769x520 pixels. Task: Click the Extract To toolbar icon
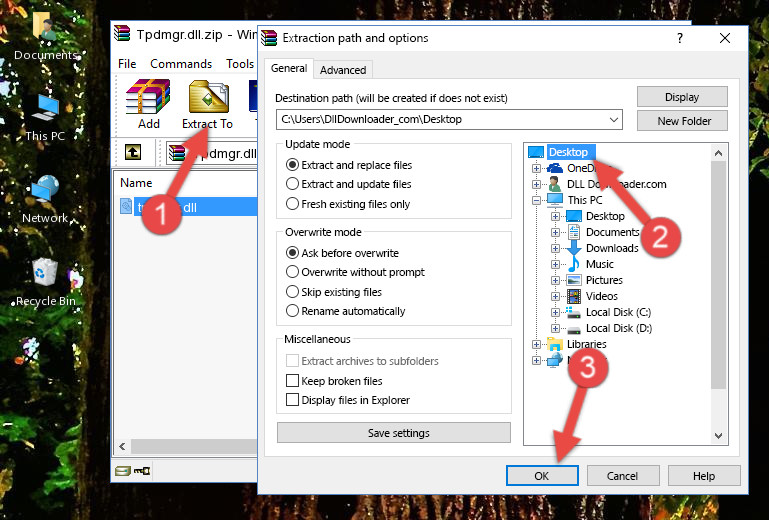[x=208, y=104]
